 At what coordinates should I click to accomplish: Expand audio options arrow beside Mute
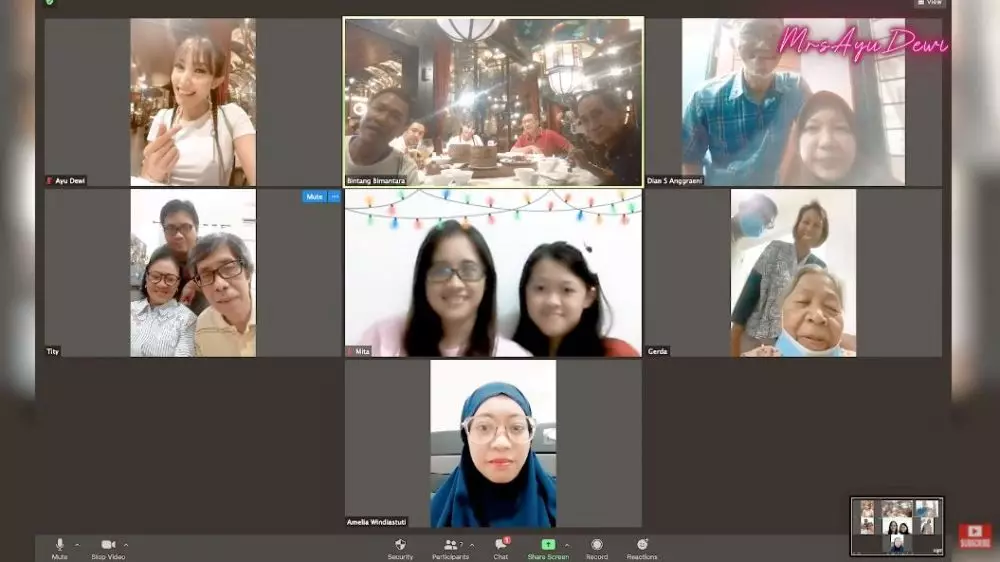77,545
